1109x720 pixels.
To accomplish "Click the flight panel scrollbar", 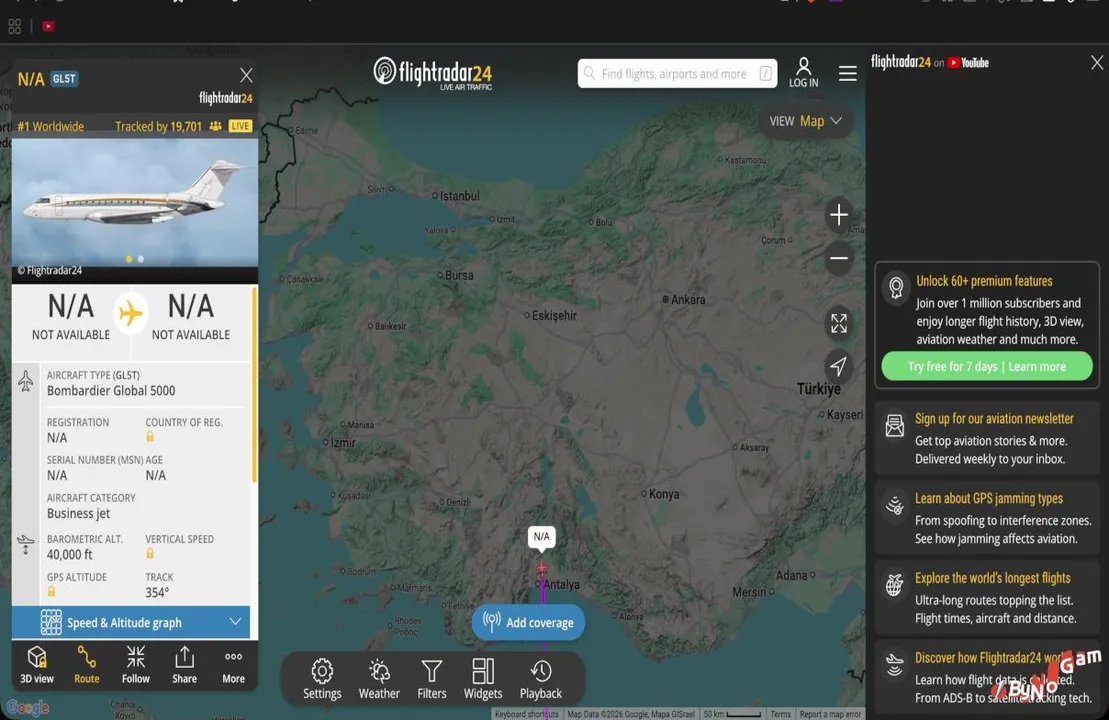I will coord(254,385).
